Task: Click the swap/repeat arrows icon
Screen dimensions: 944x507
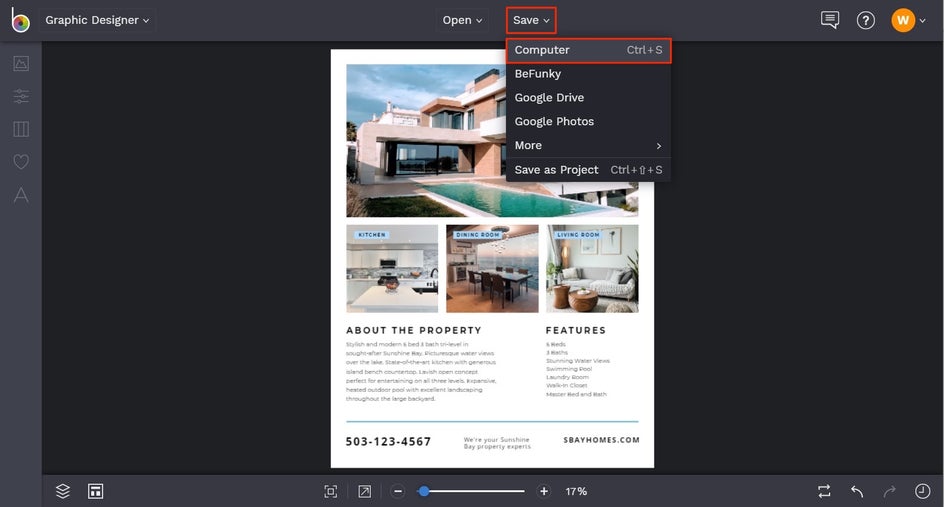Action: point(824,491)
